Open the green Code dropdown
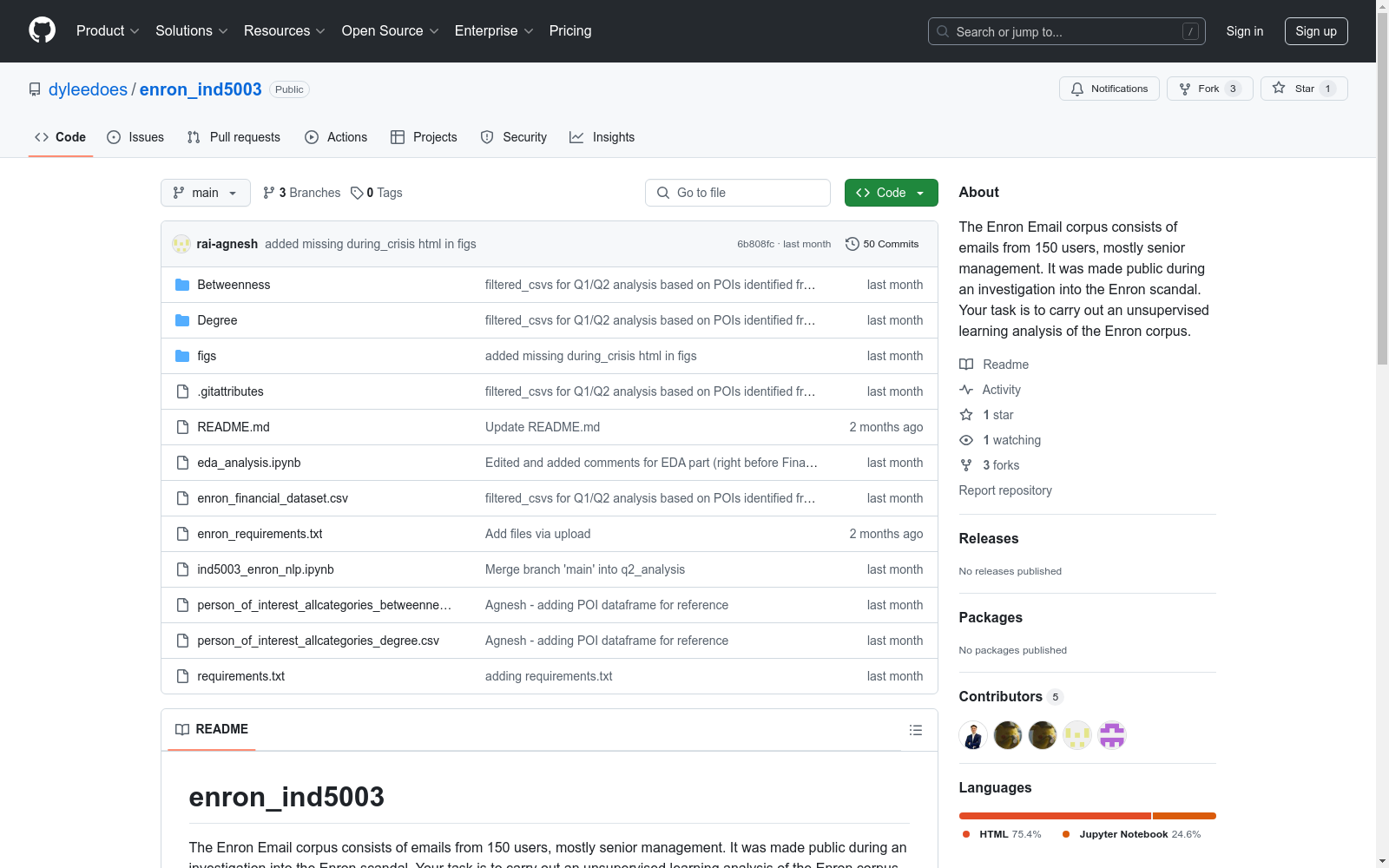The image size is (1389, 868). pyautogui.click(x=891, y=193)
